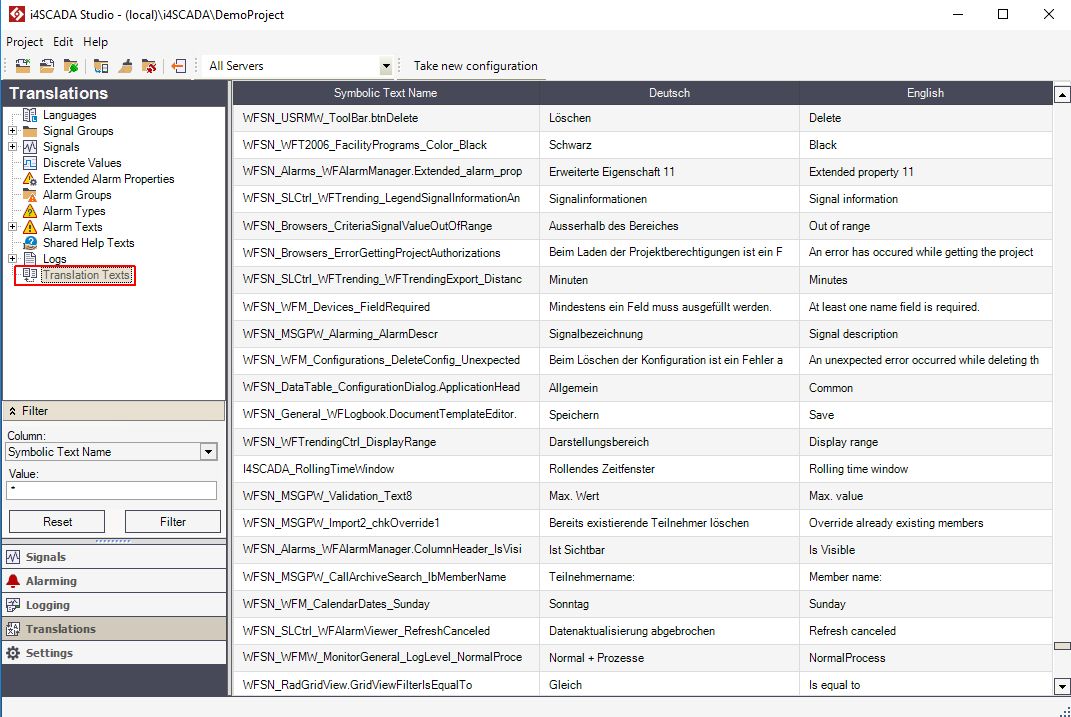Click the WFSN_MSGPW_Validation_Text8 cell
The image size is (1071, 717).
pyautogui.click(x=386, y=496)
